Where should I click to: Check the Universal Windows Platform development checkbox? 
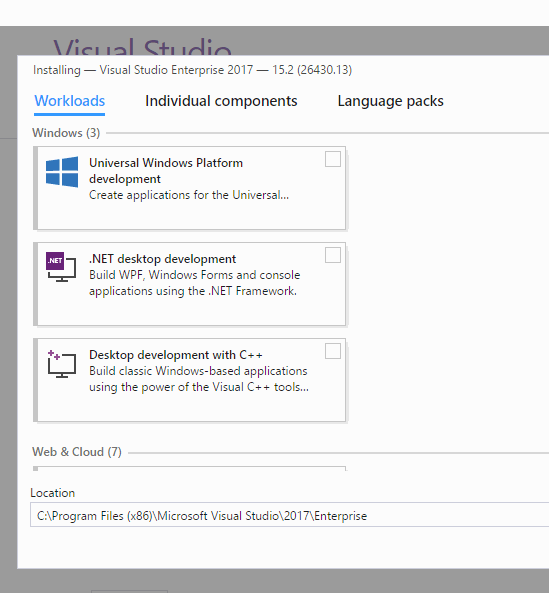[333, 159]
